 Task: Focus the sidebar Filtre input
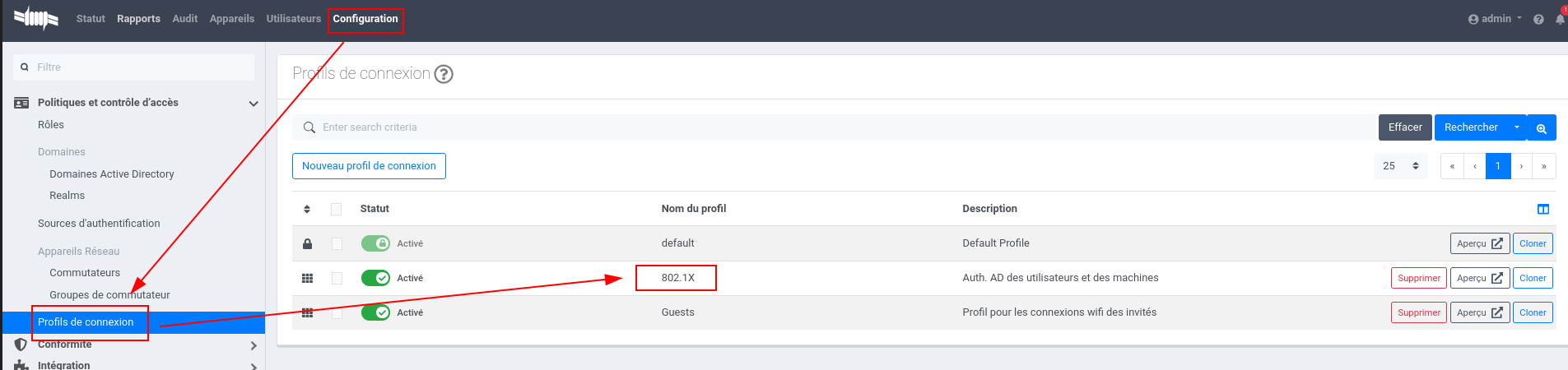(133, 67)
